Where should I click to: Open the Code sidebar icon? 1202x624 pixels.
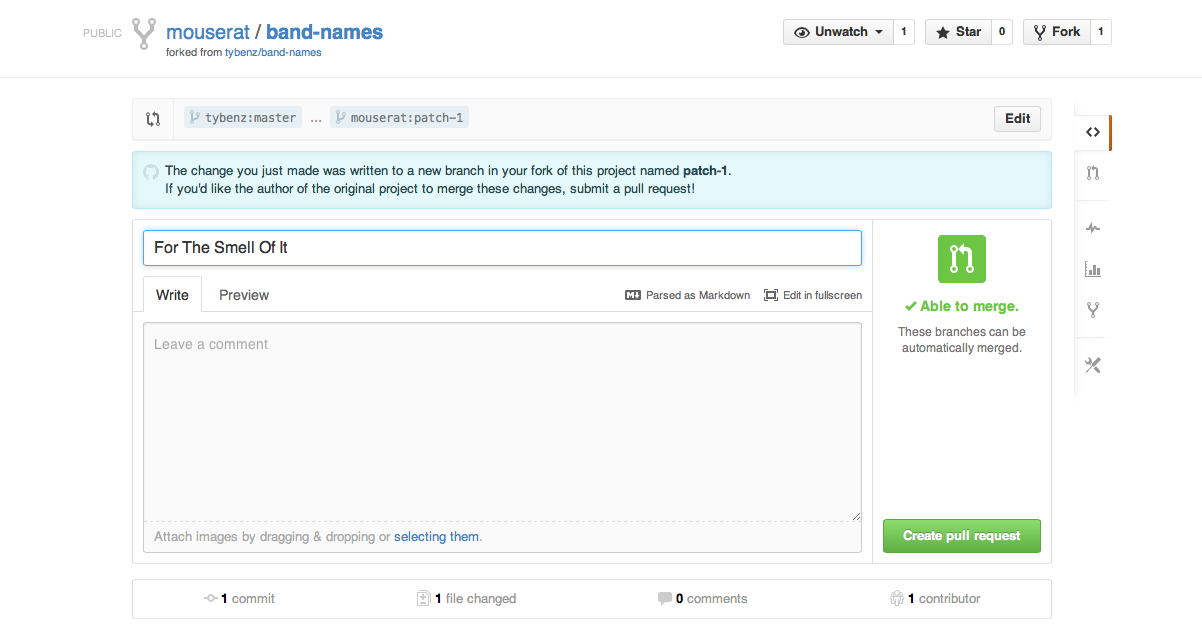[1092, 132]
